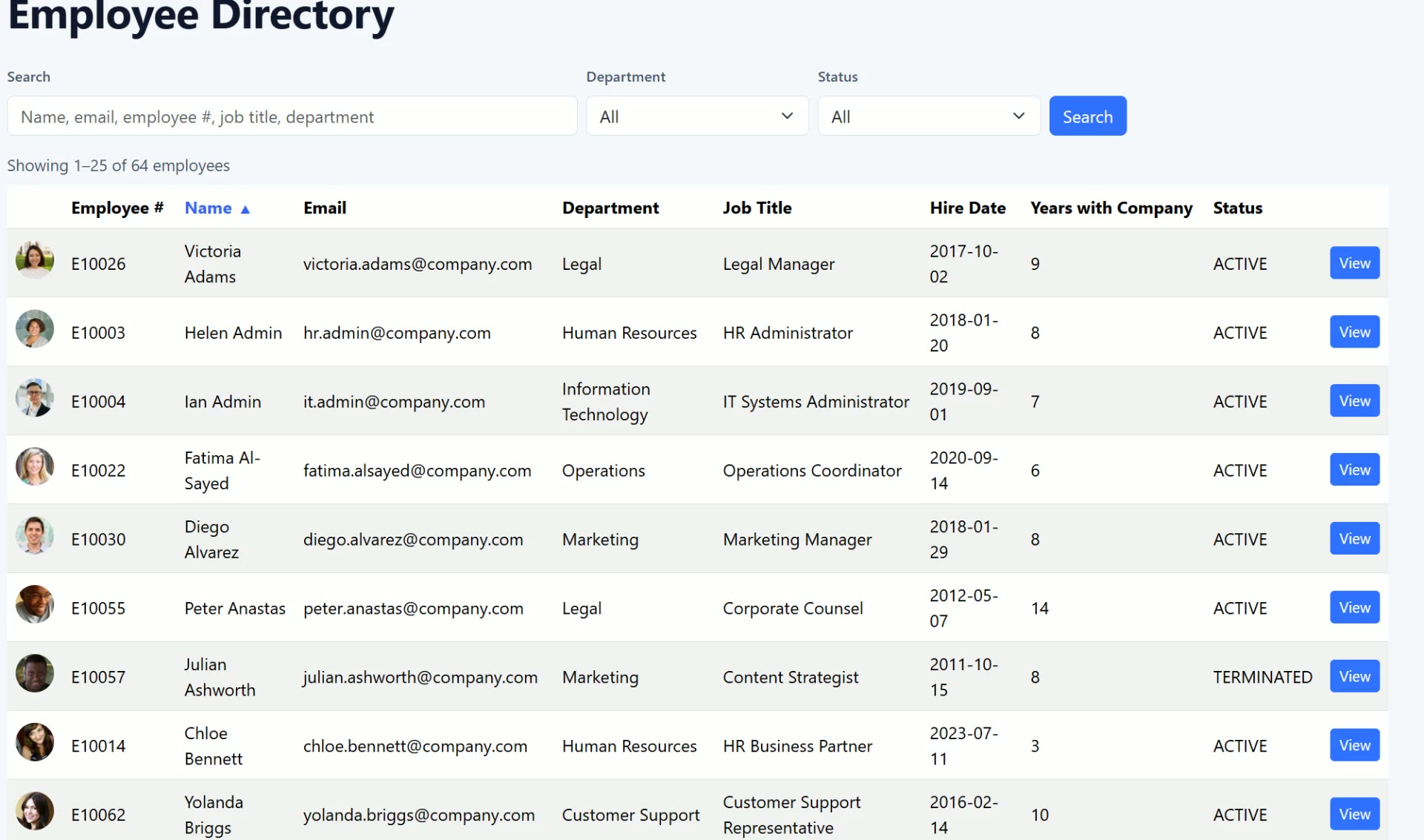Click the Employee # column header
The height and width of the screenshot is (840, 1424).
click(117, 208)
